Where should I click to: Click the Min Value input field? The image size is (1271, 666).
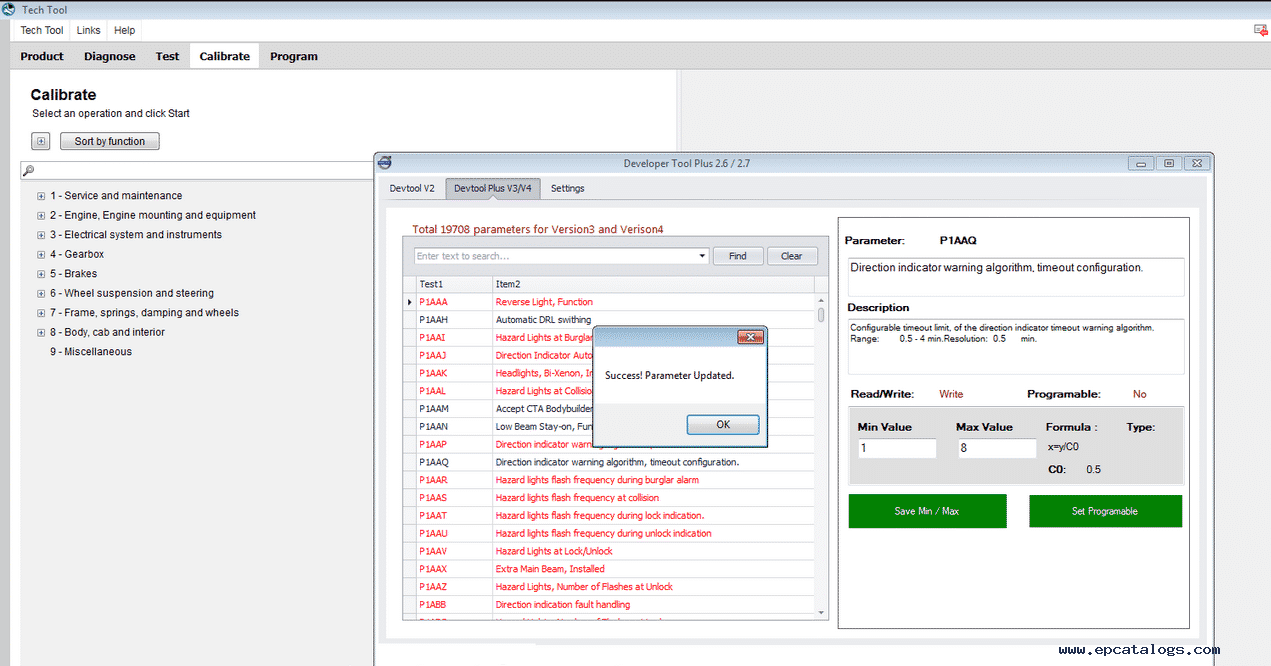[x=897, y=448]
